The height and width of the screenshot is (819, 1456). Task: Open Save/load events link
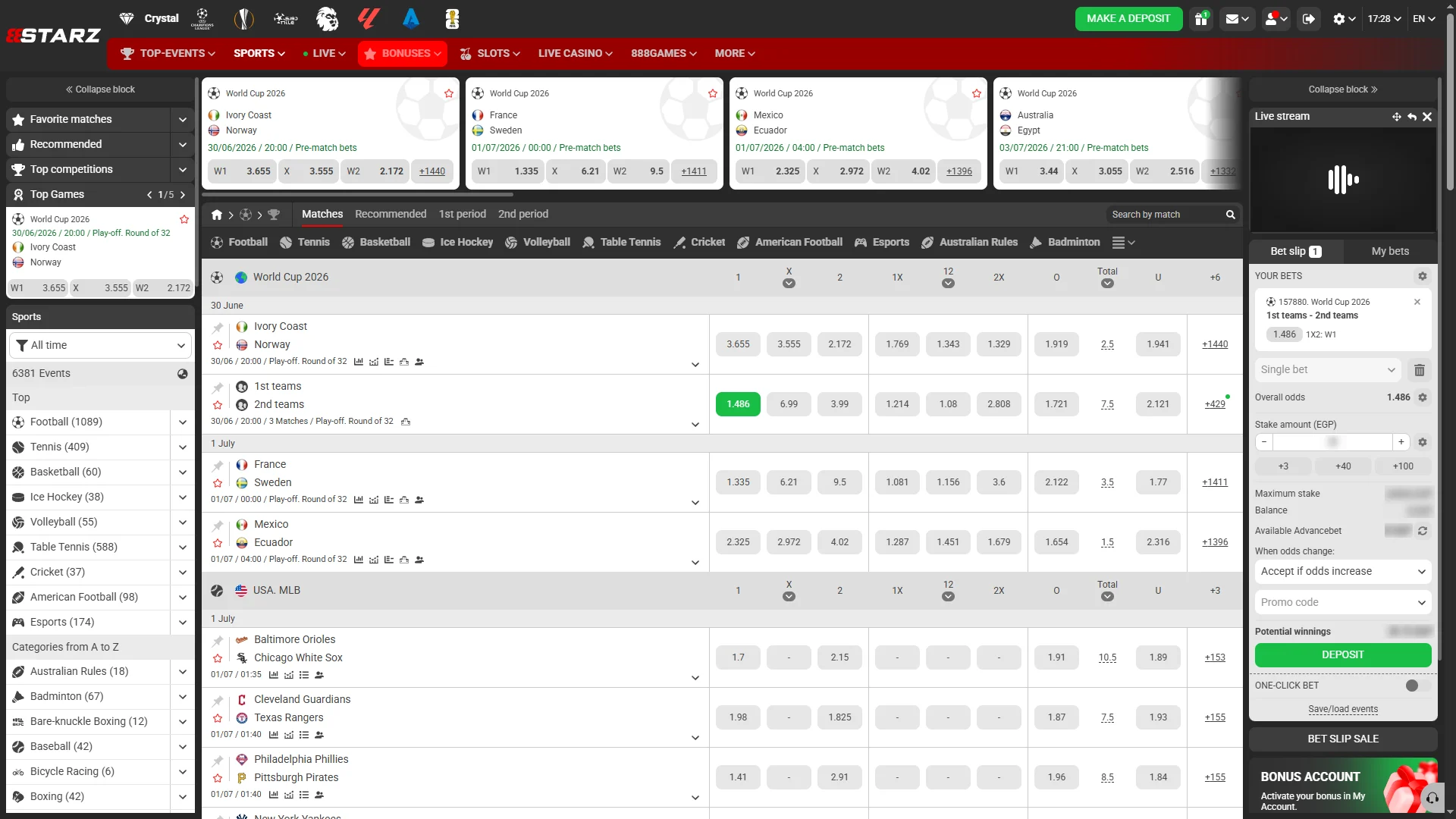tap(1343, 710)
